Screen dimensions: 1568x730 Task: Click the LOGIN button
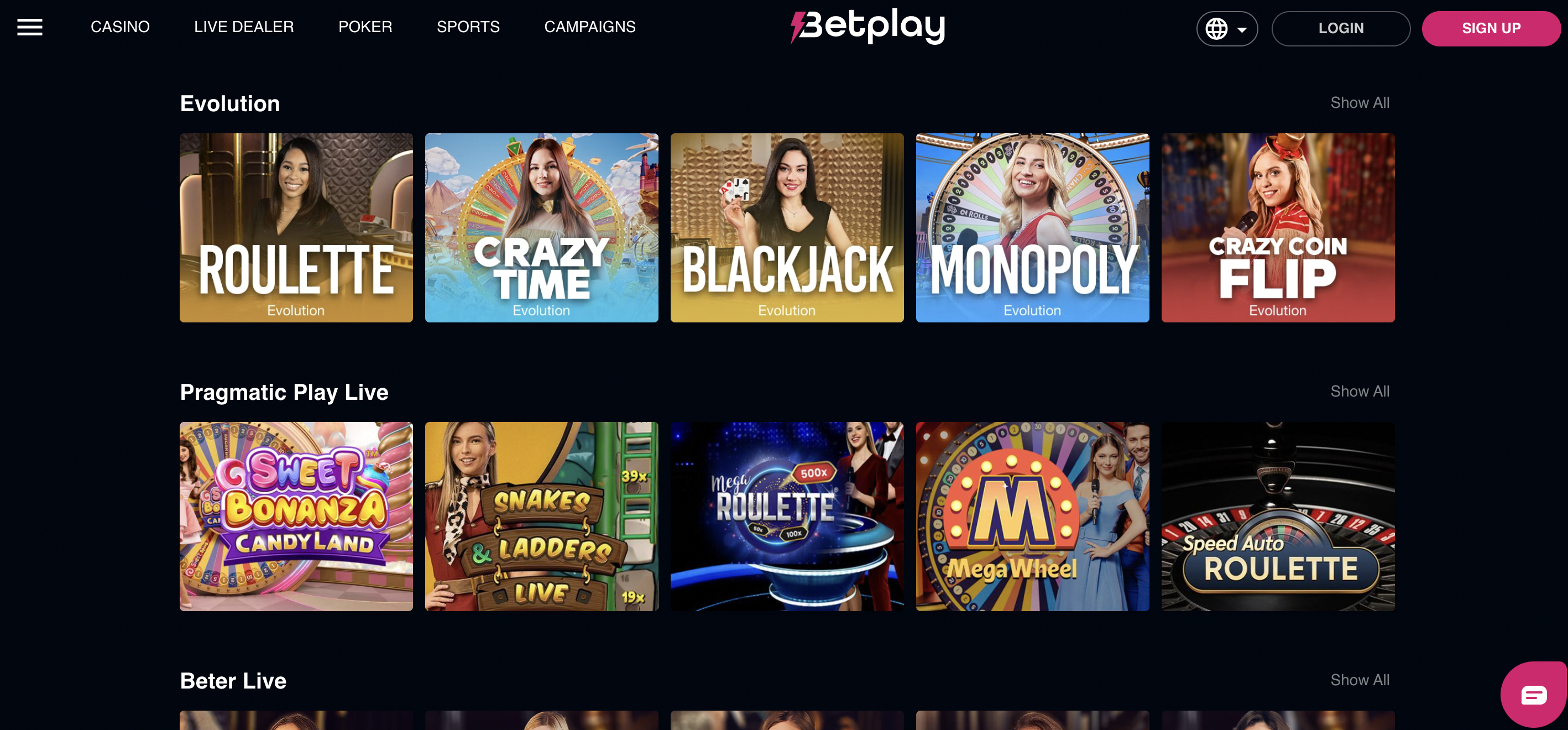pyautogui.click(x=1340, y=29)
